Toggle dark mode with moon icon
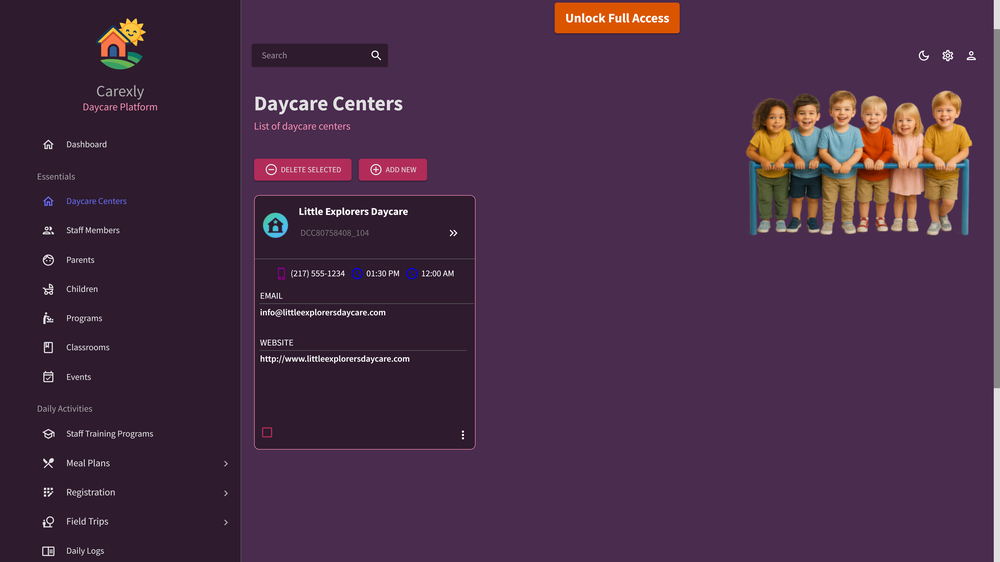1000x562 pixels. (x=923, y=55)
